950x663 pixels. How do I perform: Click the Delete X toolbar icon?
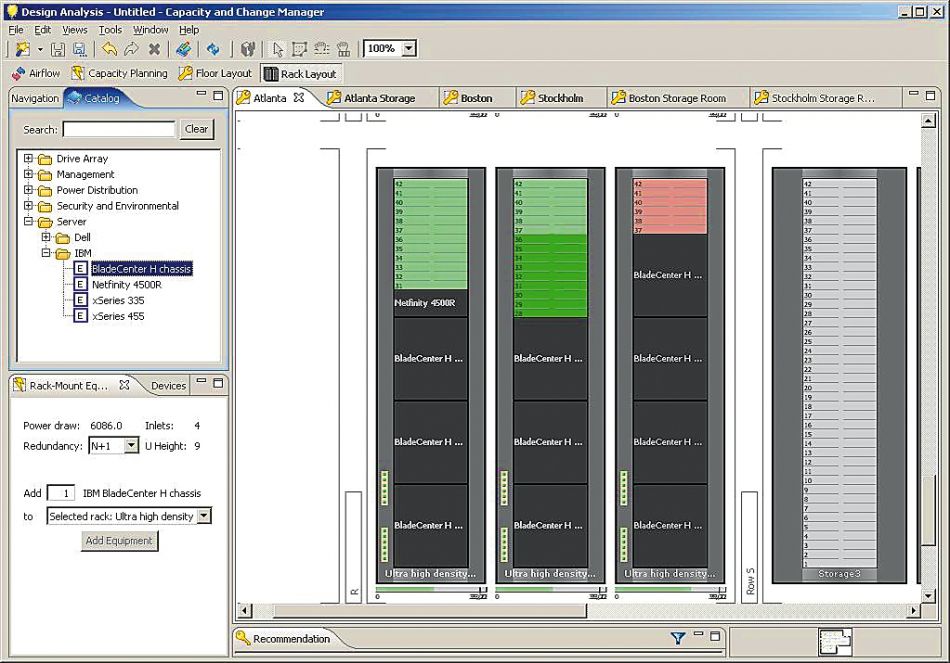pyautogui.click(x=154, y=49)
